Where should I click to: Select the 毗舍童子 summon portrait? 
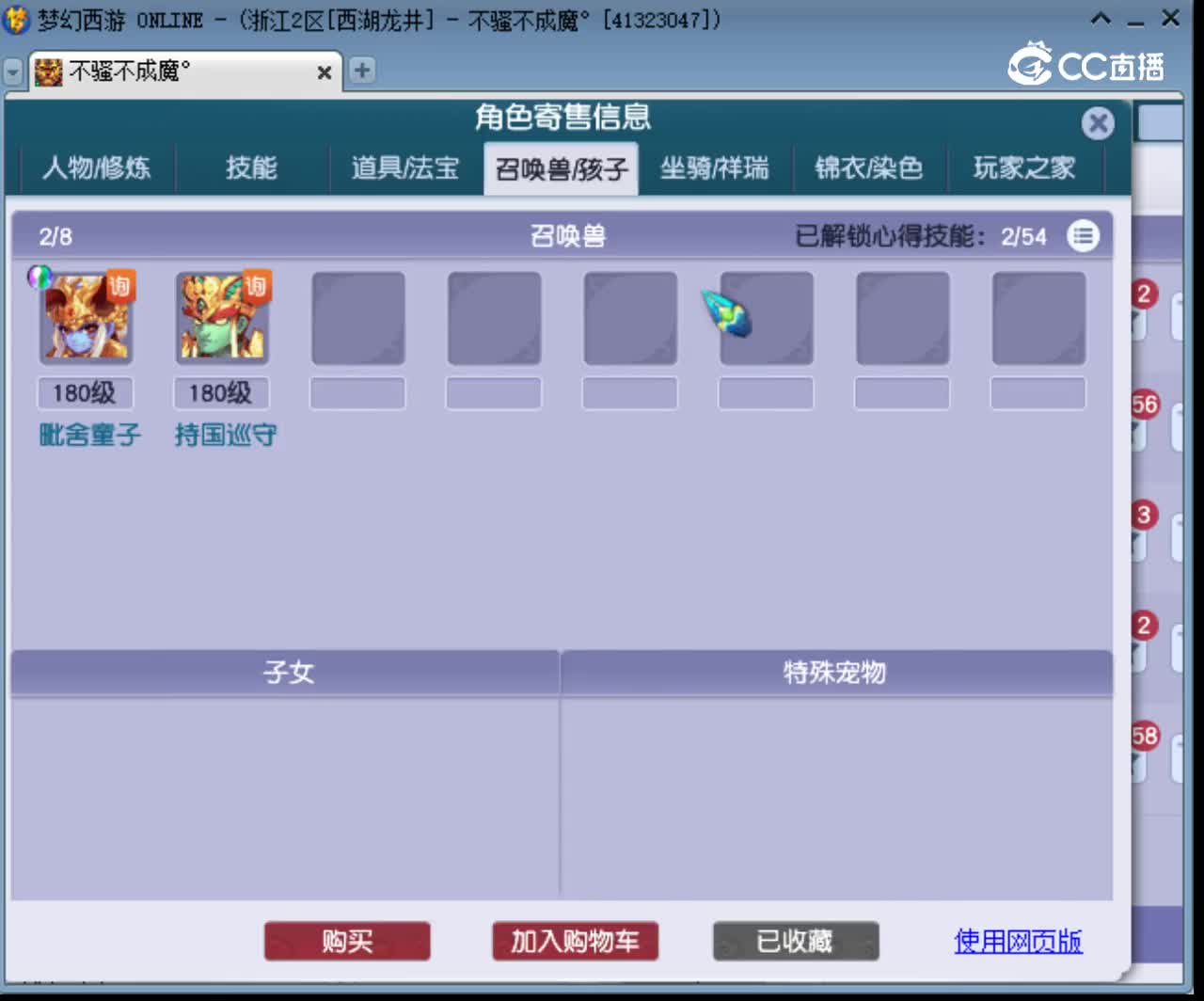click(86, 317)
